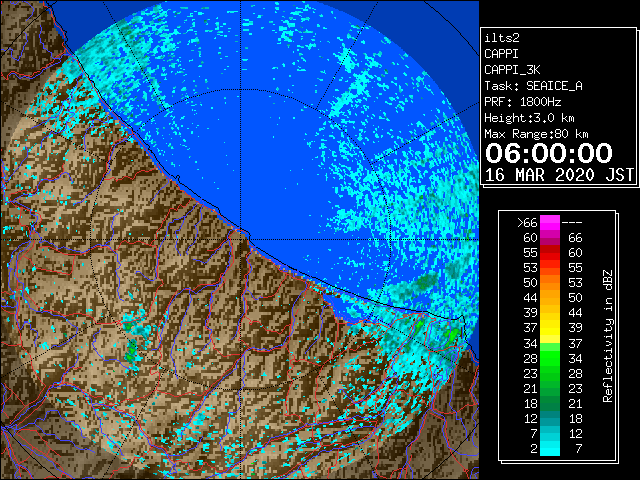This screenshot has height=480, width=640.
Task: Click the large 06:00:00 timestamp
Action: click(549, 153)
